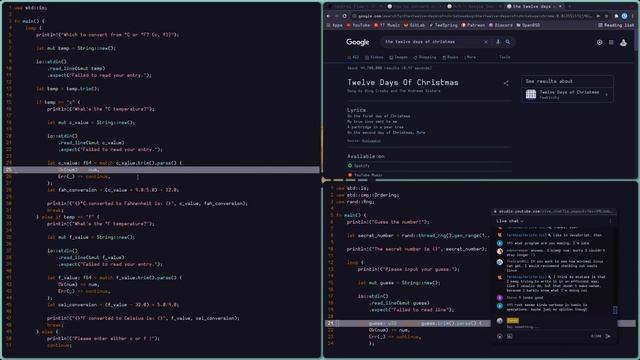Click 'Guess the number!' println line
640x360 pixels.
coord(388,222)
